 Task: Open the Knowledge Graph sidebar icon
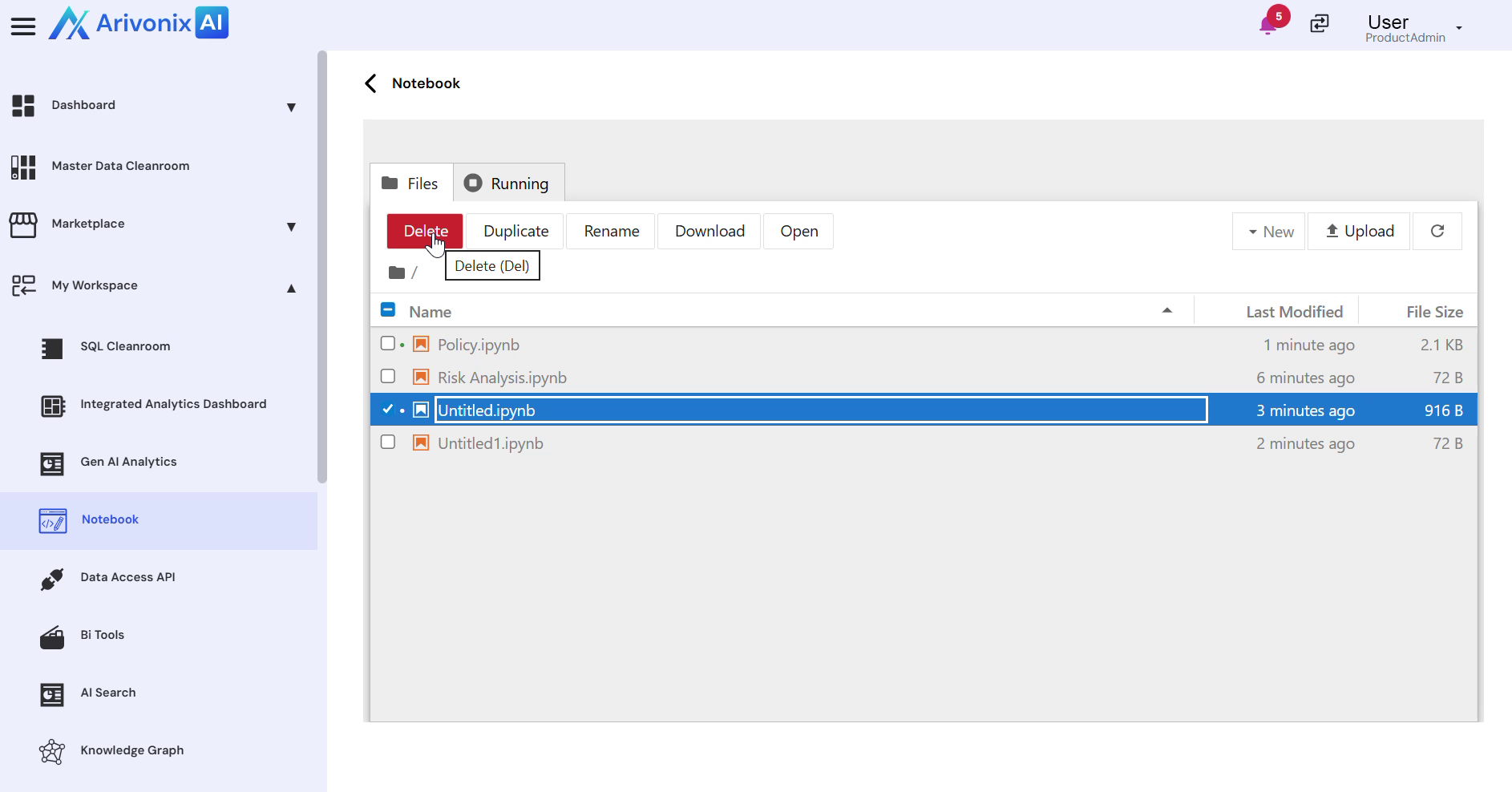[x=52, y=751]
